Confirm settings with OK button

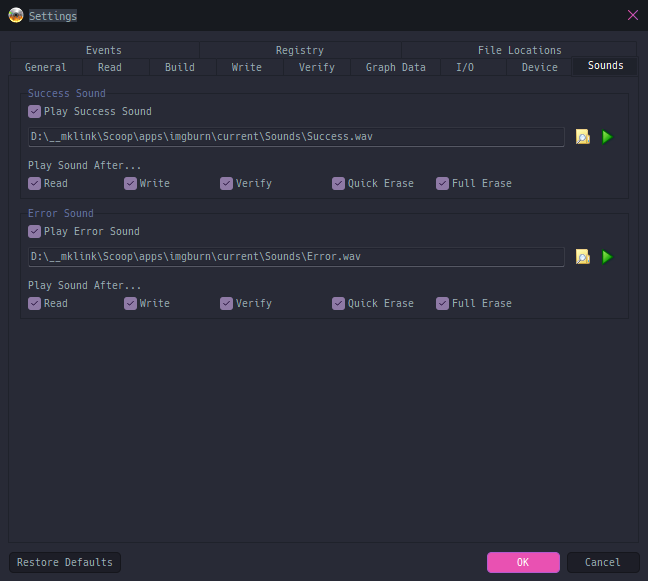[x=523, y=562]
